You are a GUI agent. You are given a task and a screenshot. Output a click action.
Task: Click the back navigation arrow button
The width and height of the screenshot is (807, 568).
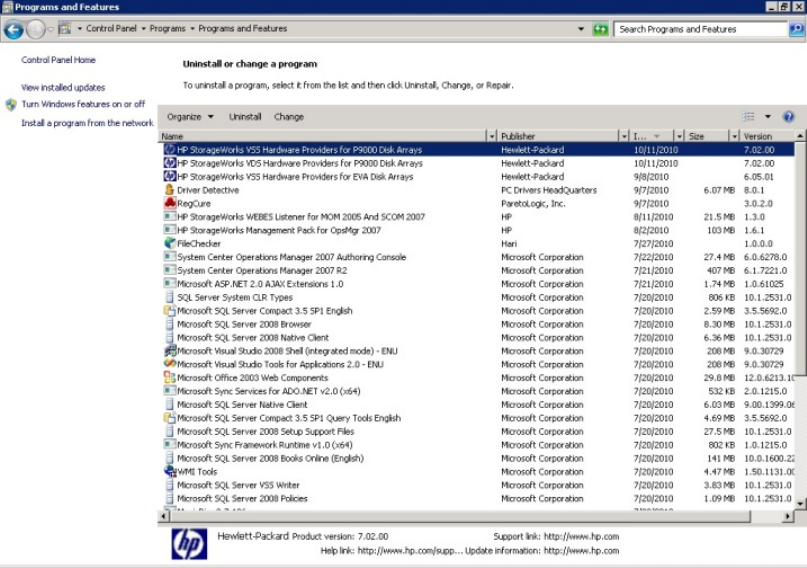14,29
